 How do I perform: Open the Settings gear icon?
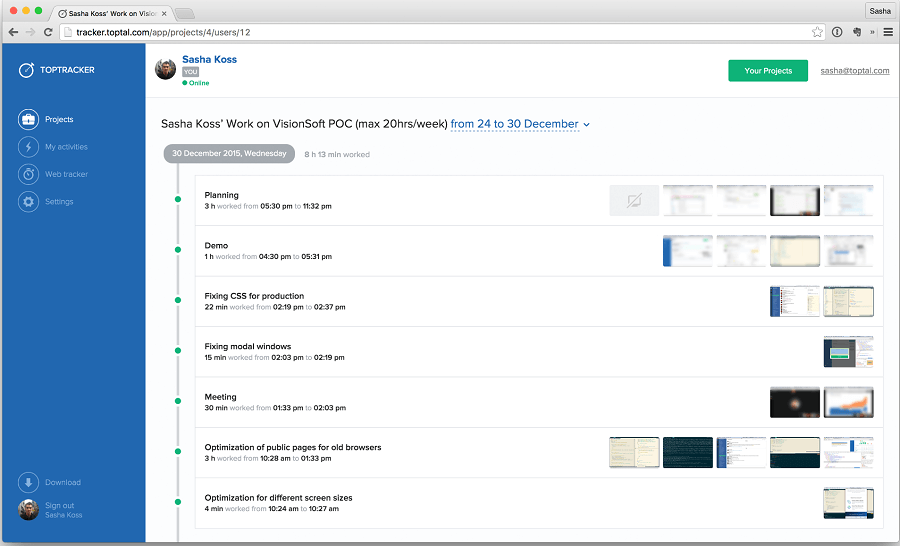28,202
